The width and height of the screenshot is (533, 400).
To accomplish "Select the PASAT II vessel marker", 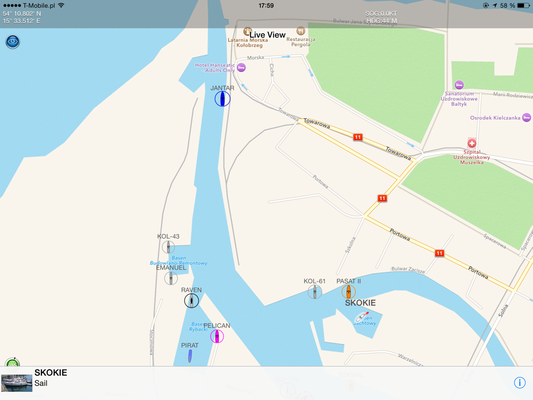I will pyautogui.click(x=348, y=292).
